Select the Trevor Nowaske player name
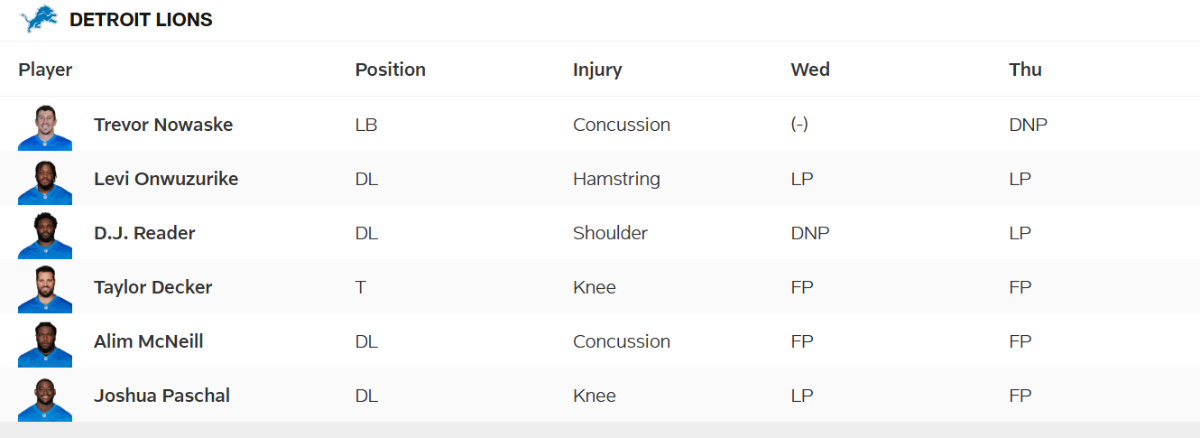Image resolution: width=1200 pixels, height=438 pixels. click(163, 125)
